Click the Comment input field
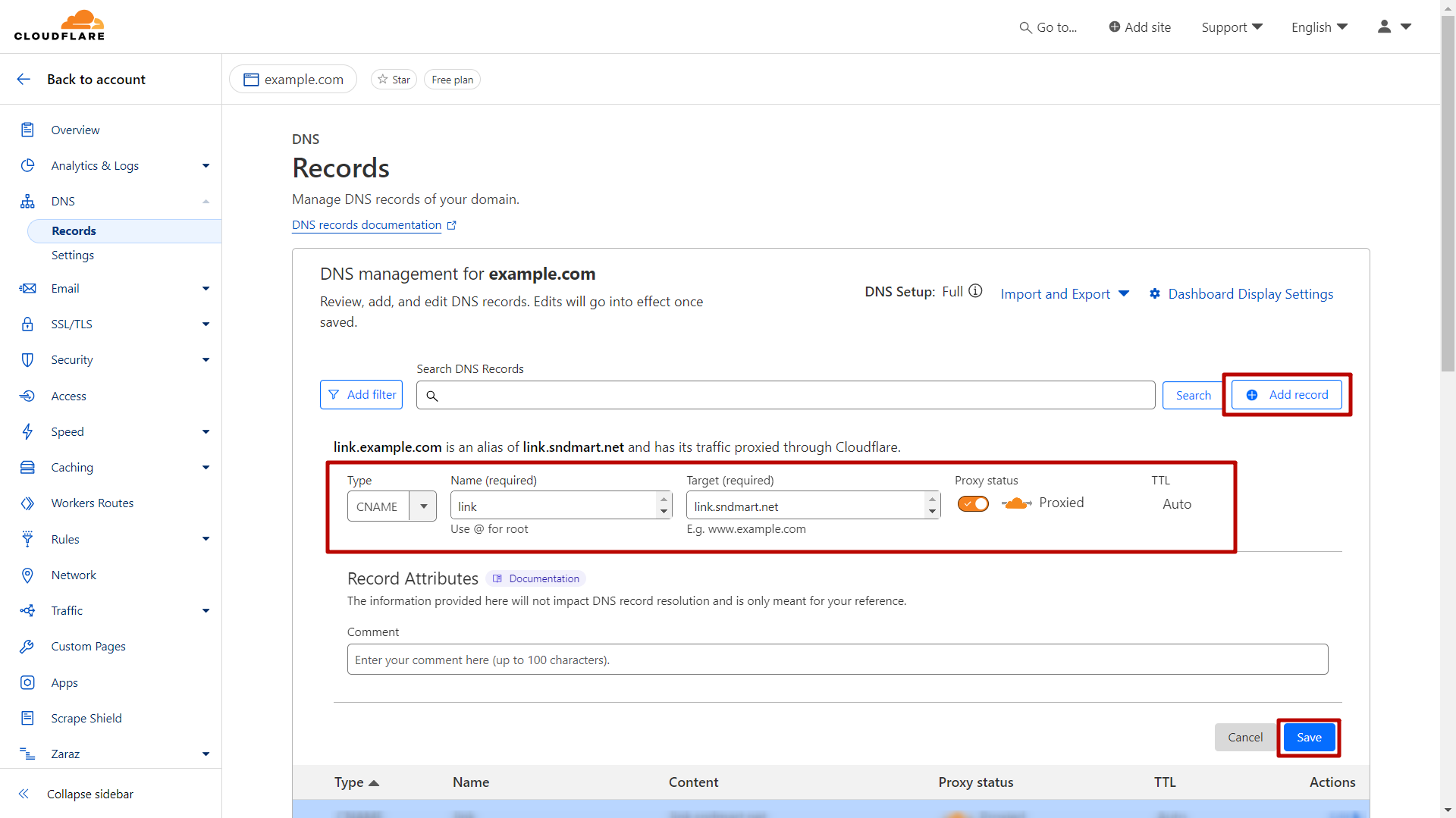Image resolution: width=1456 pixels, height=818 pixels. coord(837,660)
